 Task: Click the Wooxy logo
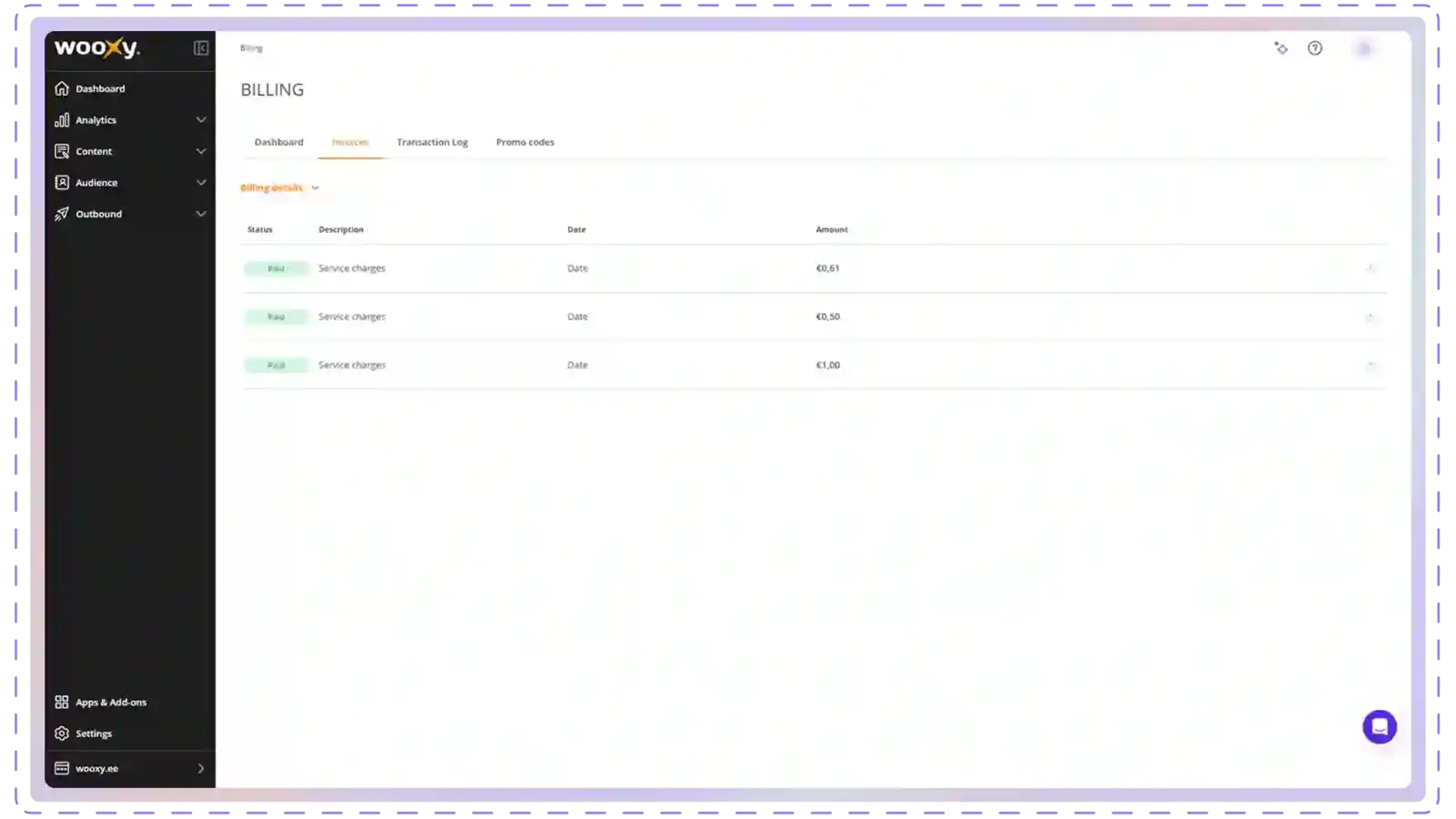[x=97, y=48]
